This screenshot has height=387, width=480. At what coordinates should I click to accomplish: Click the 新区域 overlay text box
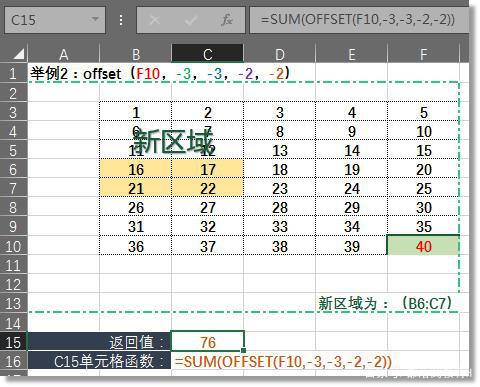(x=173, y=141)
